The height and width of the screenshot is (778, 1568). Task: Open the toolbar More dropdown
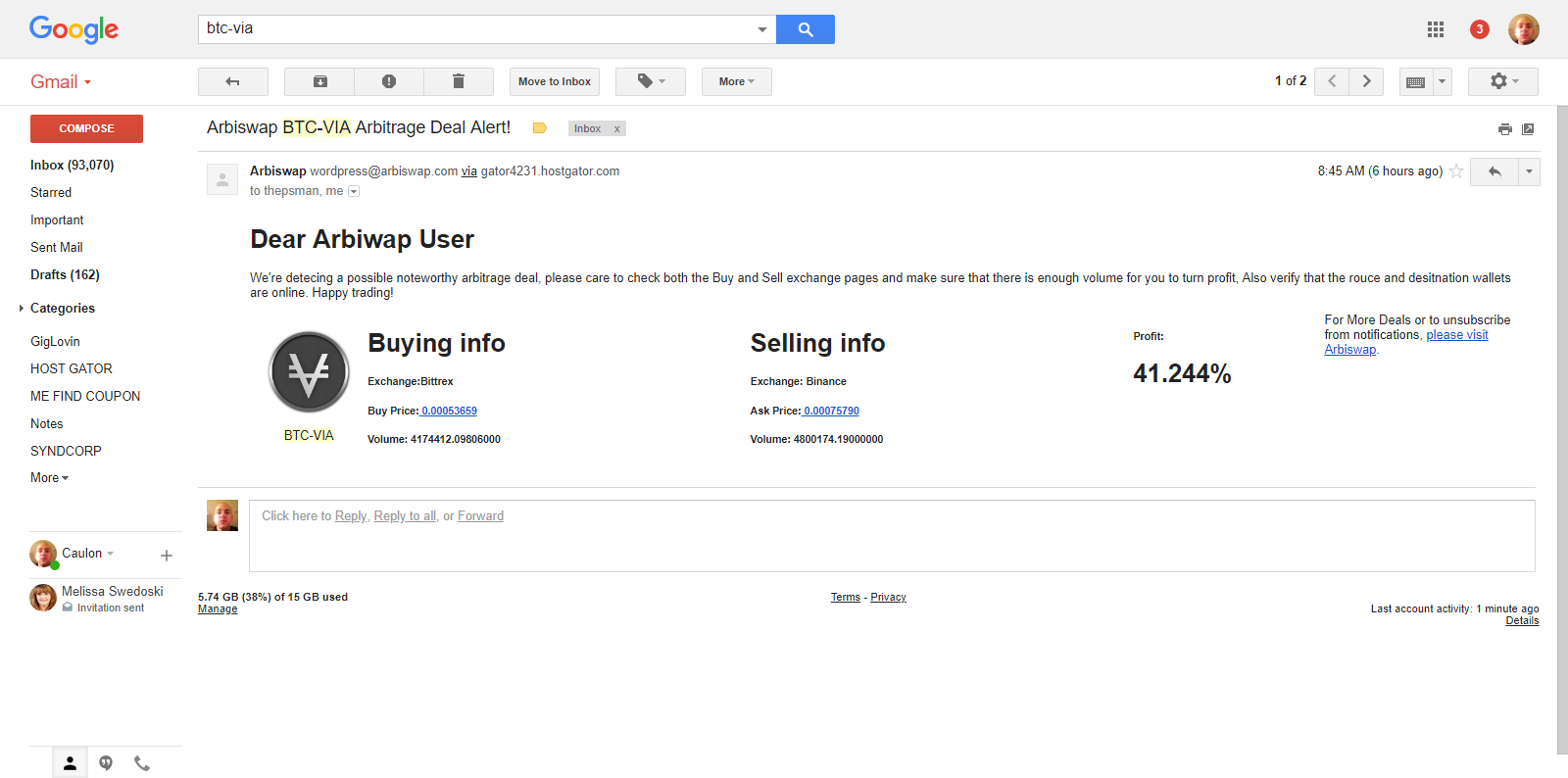click(x=737, y=81)
